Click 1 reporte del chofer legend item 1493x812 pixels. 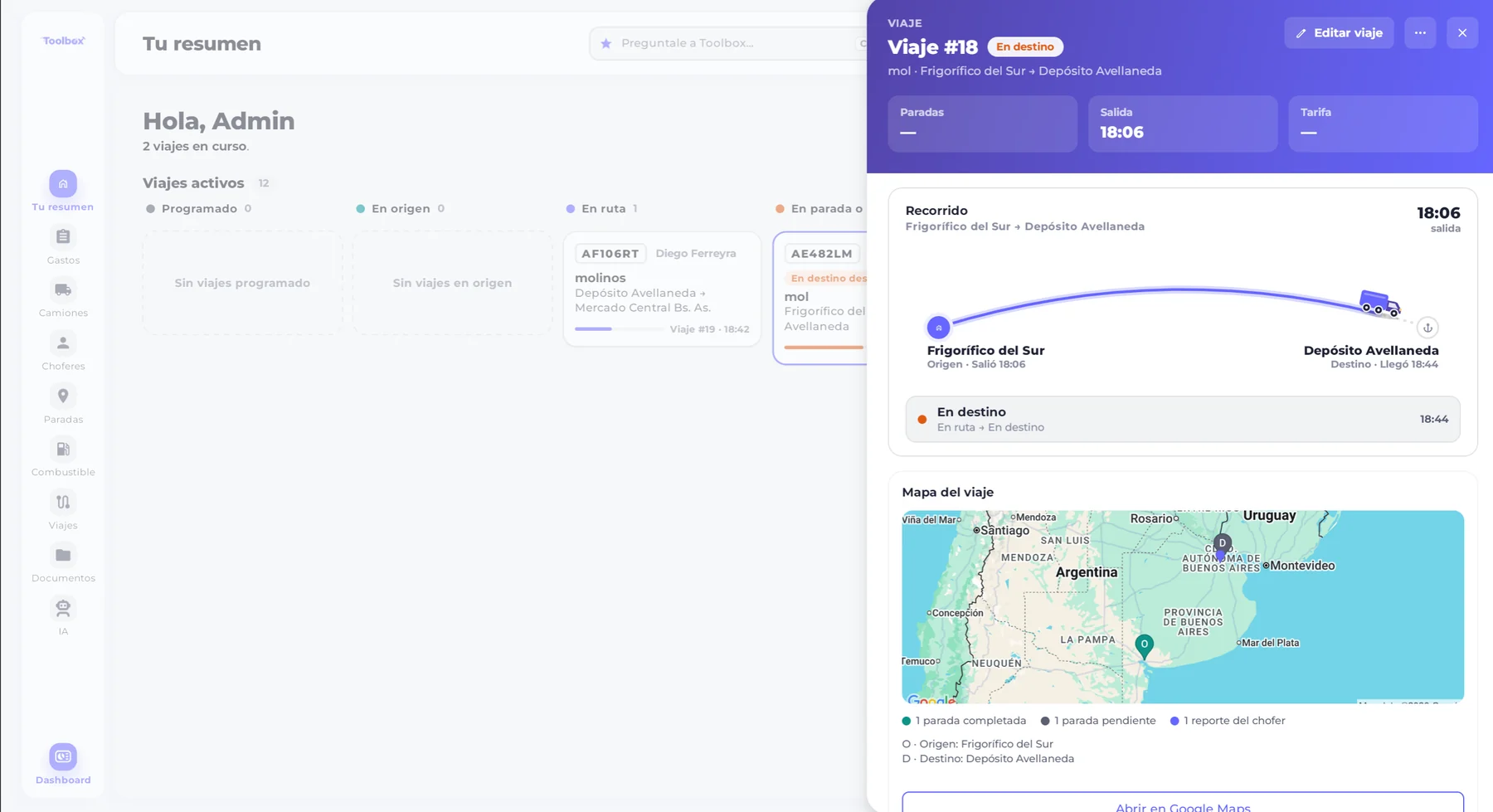point(1228,721)
